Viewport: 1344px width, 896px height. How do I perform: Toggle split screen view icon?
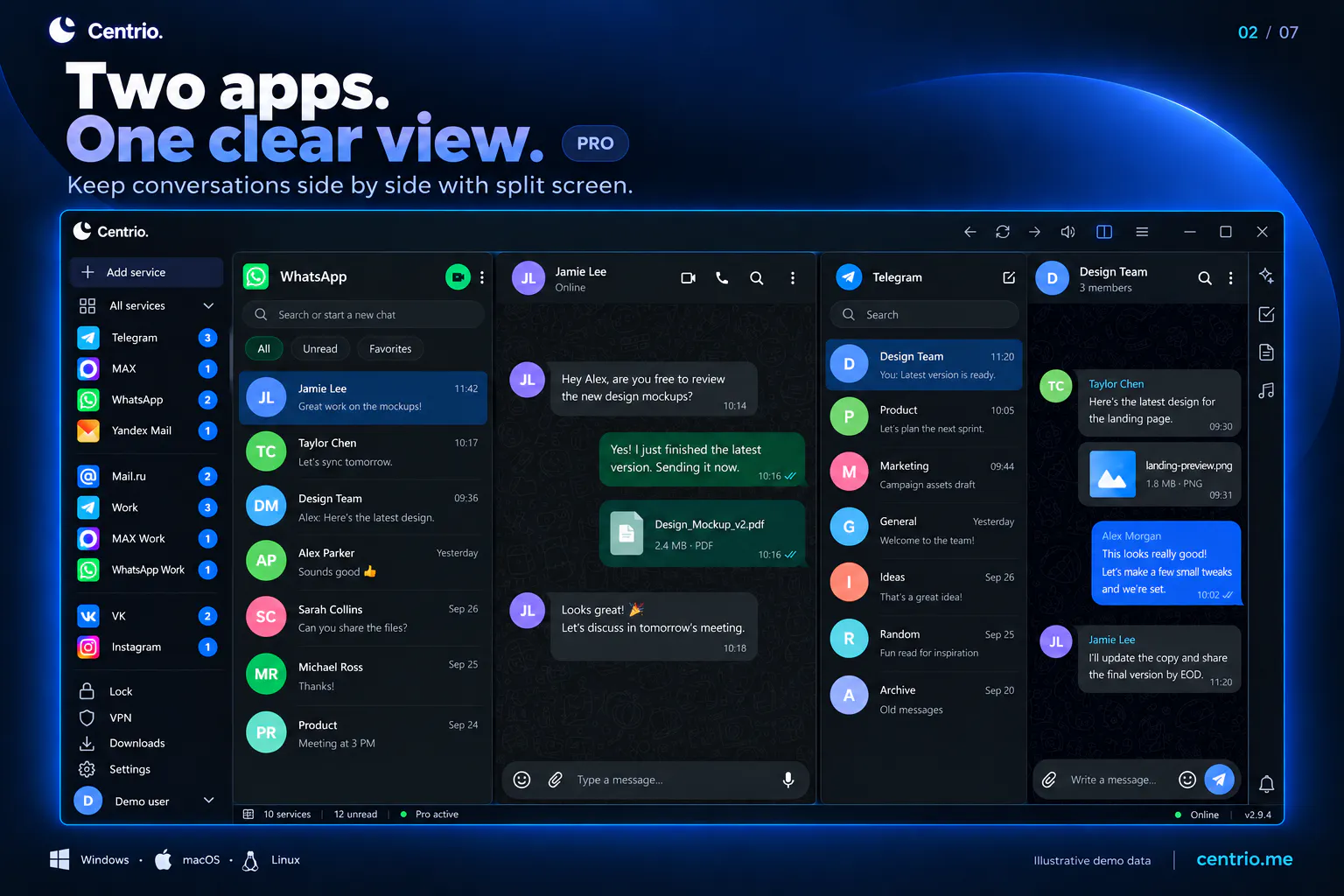tap(1104, 232)
